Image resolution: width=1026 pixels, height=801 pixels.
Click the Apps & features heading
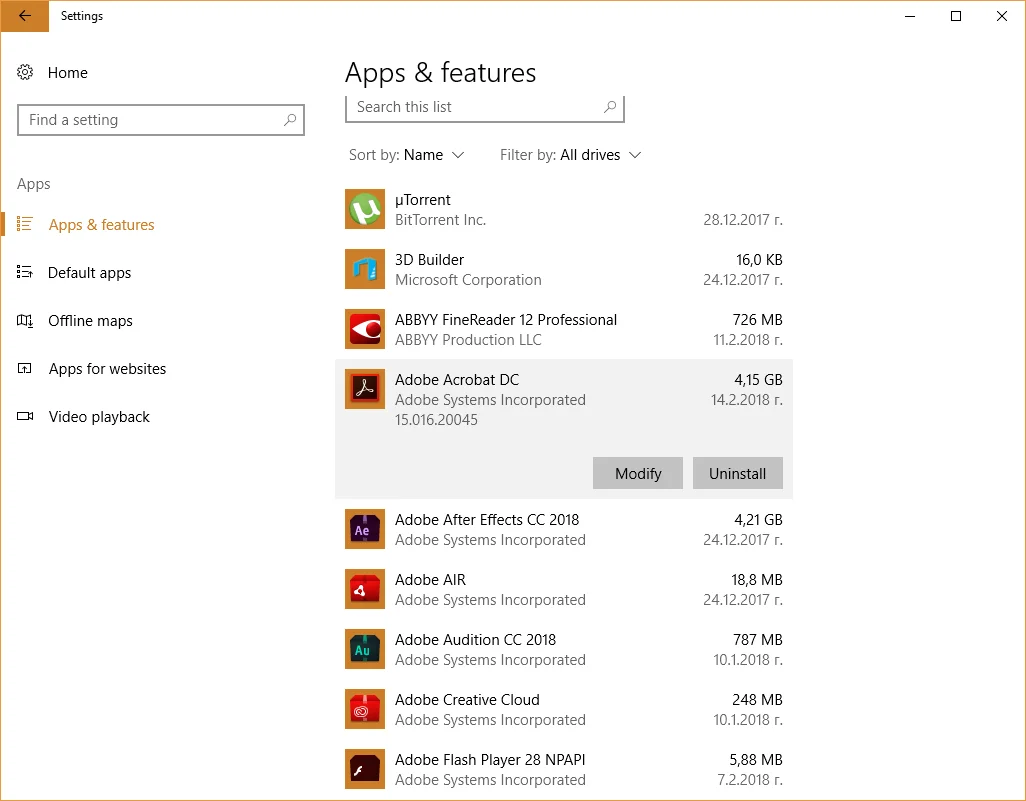click(440, 73)
